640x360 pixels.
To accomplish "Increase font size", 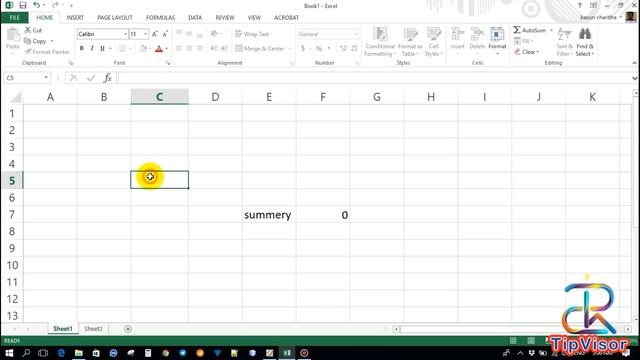I will [x=155, y=34].
